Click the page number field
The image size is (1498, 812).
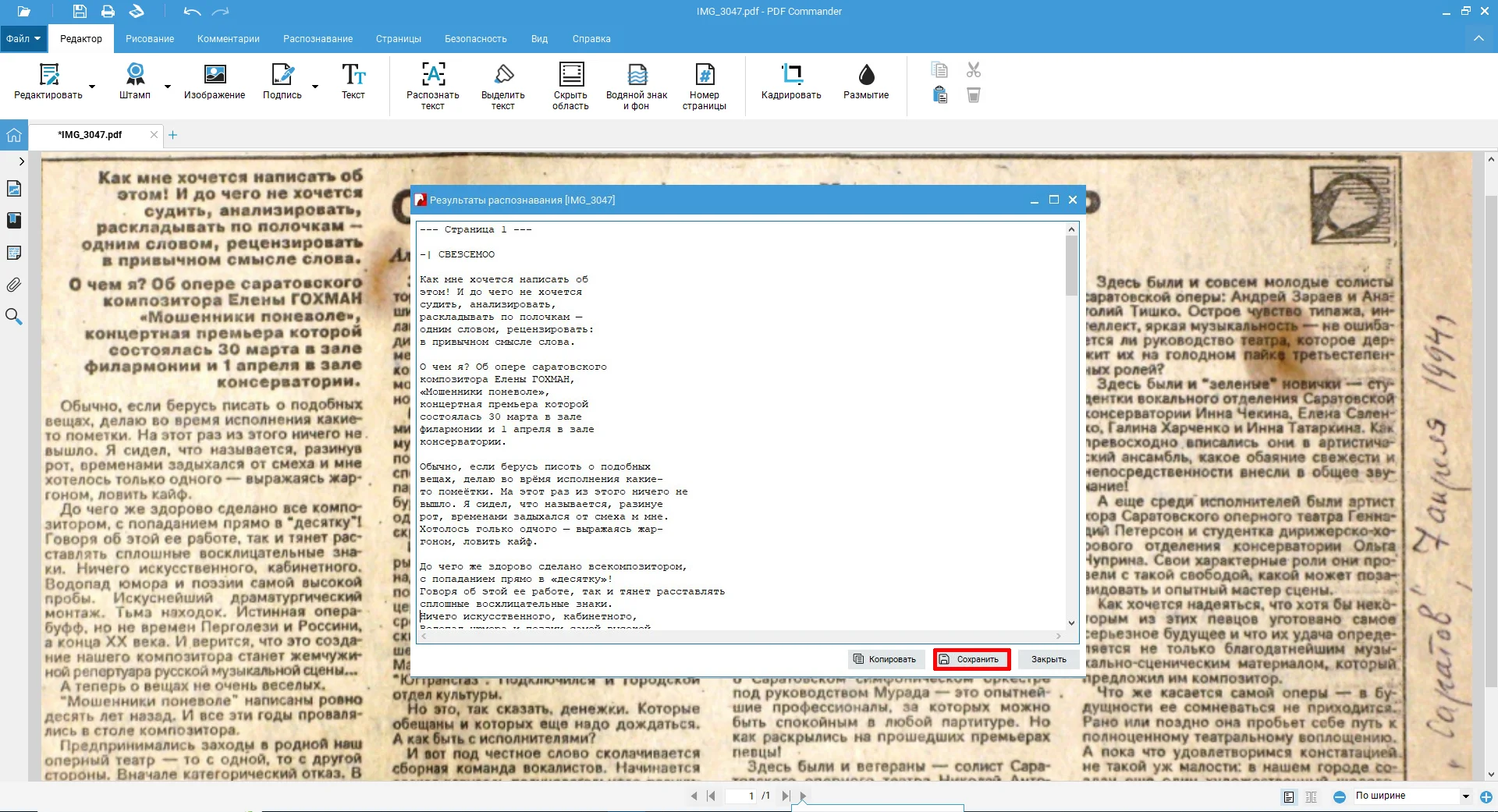tap(741, 796)
